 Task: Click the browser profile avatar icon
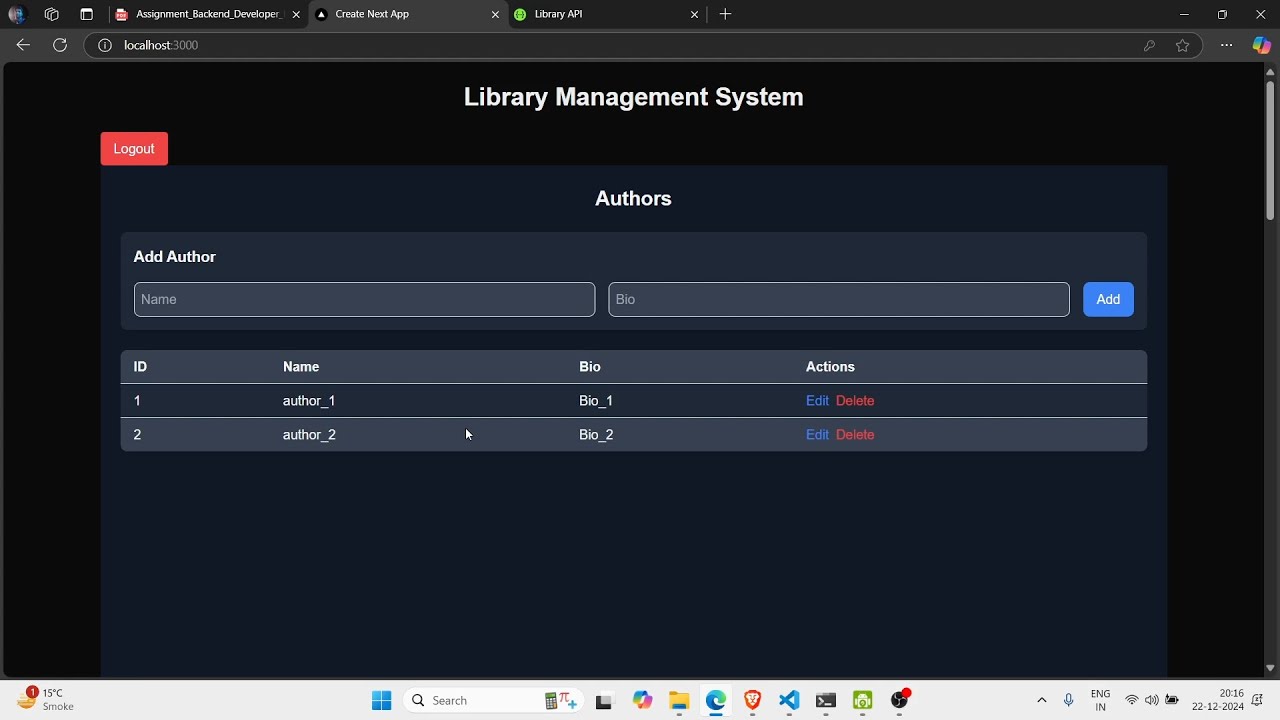coord(16,15)
